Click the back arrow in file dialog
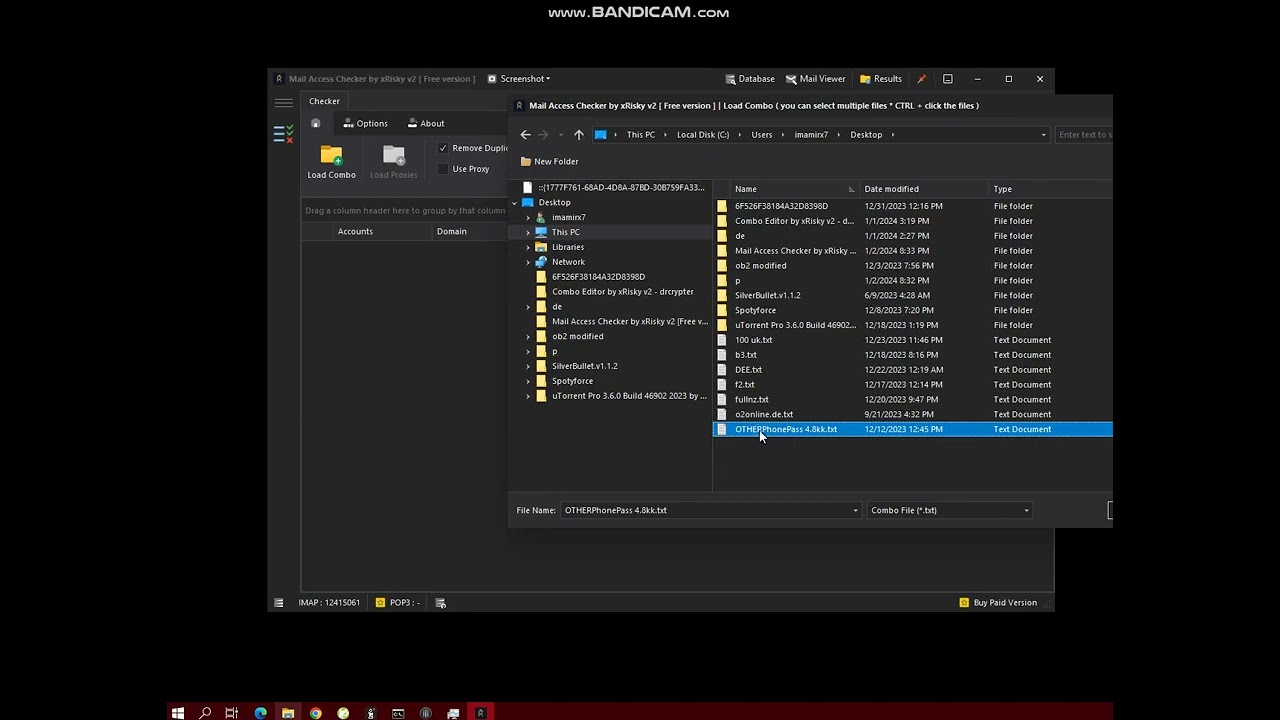The width and height of the screenshot is (1280, 720). click(526, 135)
